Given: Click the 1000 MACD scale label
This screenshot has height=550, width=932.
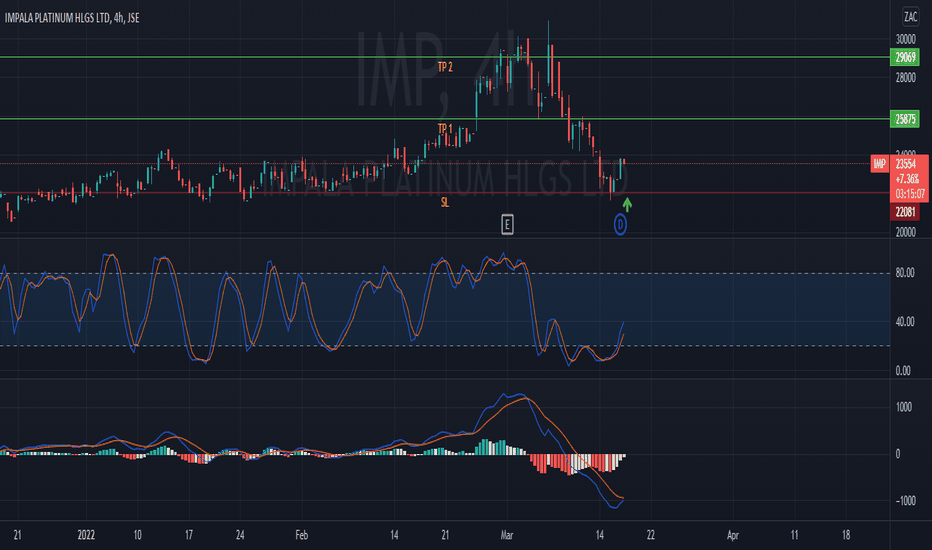Looking at the screenshot, I should coord(903,407).
